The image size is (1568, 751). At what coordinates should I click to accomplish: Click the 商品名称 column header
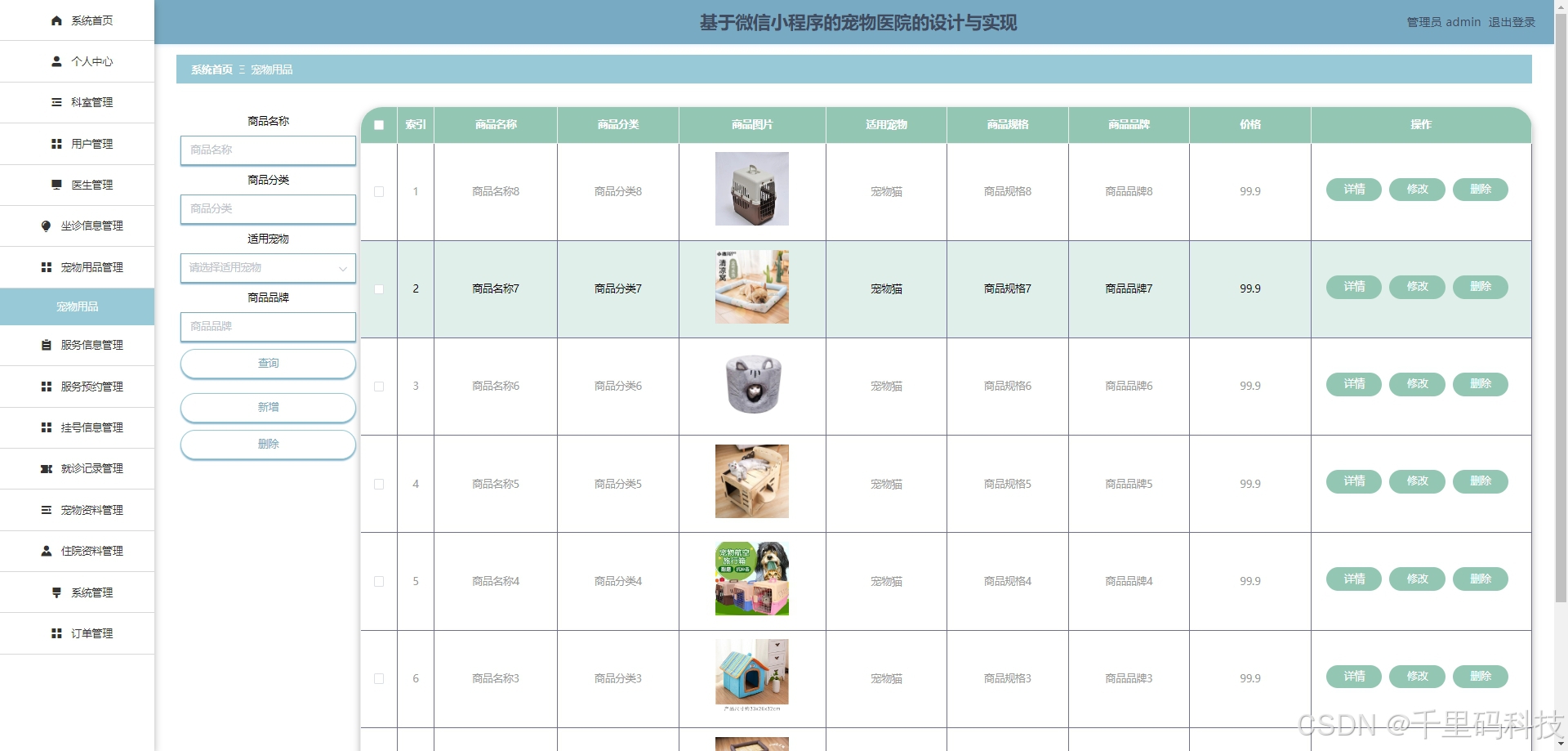pyautogui.click(x=496, y=125)
